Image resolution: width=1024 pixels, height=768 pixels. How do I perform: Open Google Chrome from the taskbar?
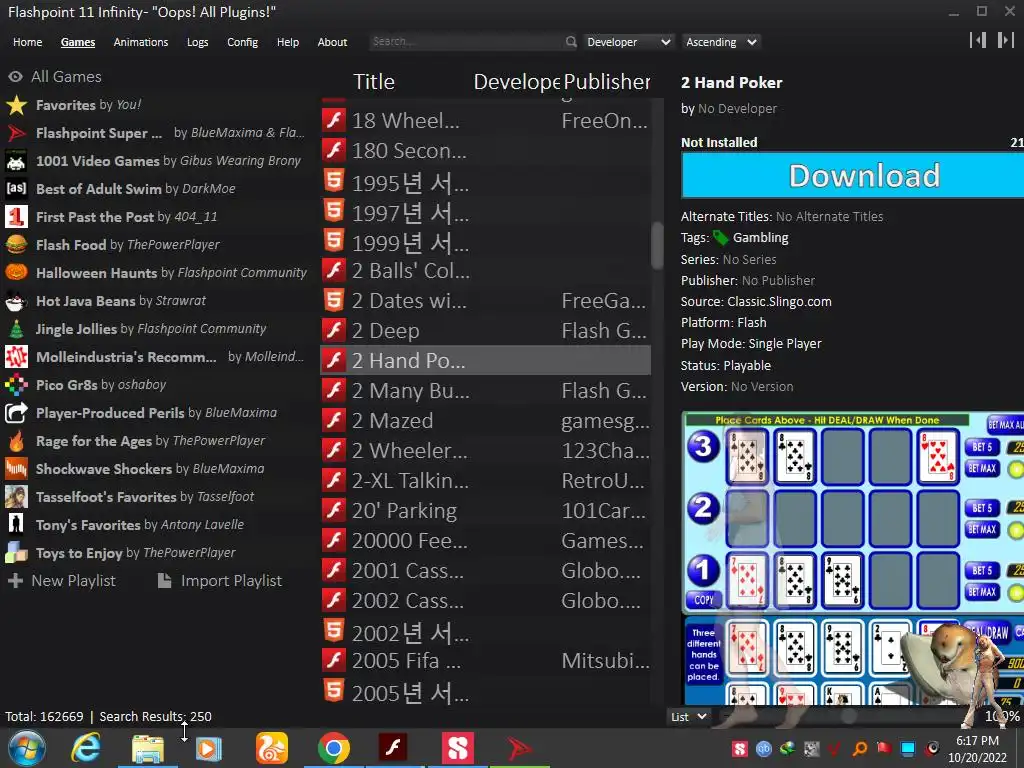[334, 748]
